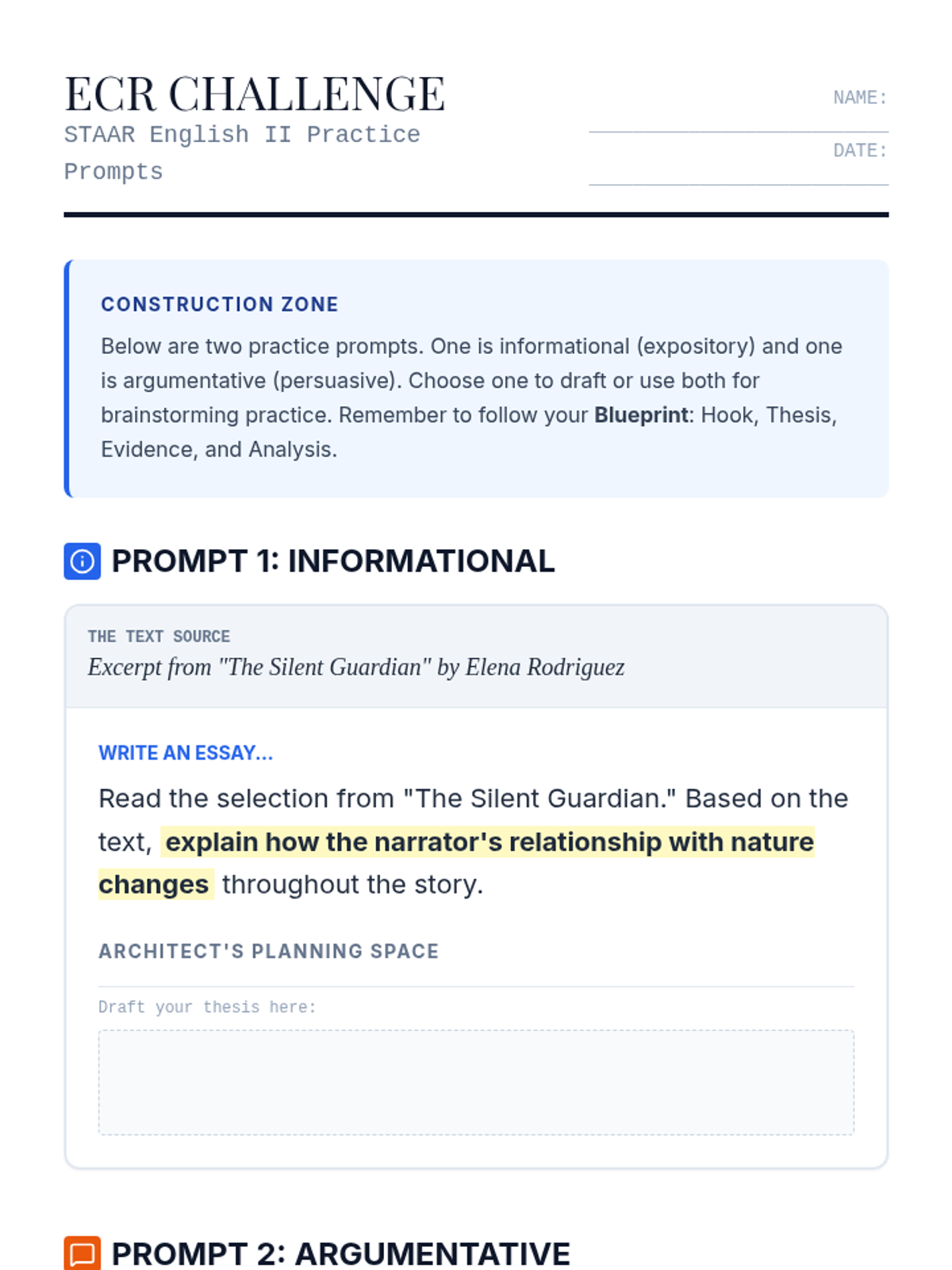Click the orange chat icon beside Prompt 2
Screen dimensions: 952x1270
(x=82, y=1253)
